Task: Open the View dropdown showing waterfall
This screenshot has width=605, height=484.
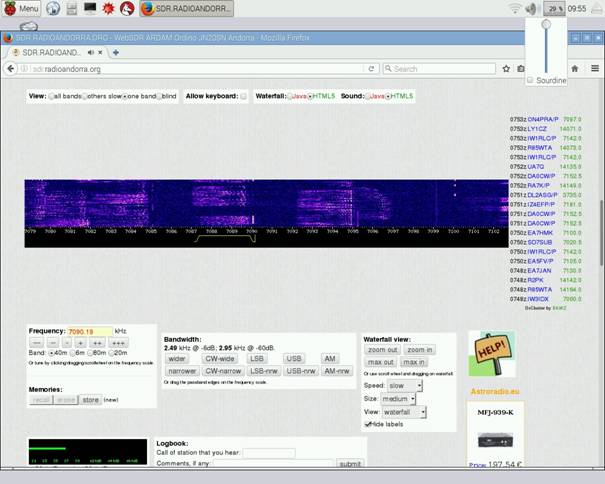Action: [x=404, y=412]
